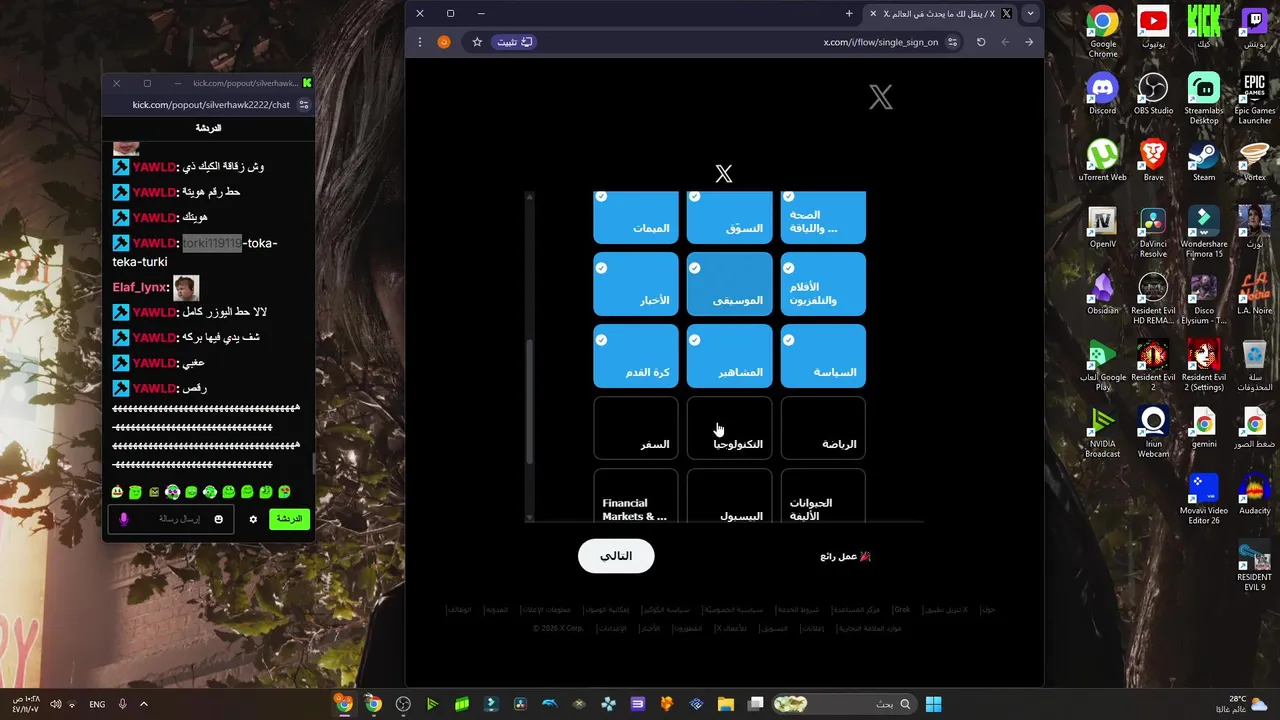The height and width of the screenshot is (720, 1280).
Task: Select the الحيوانات الأليفة interest card
Action: coord(823,496)
